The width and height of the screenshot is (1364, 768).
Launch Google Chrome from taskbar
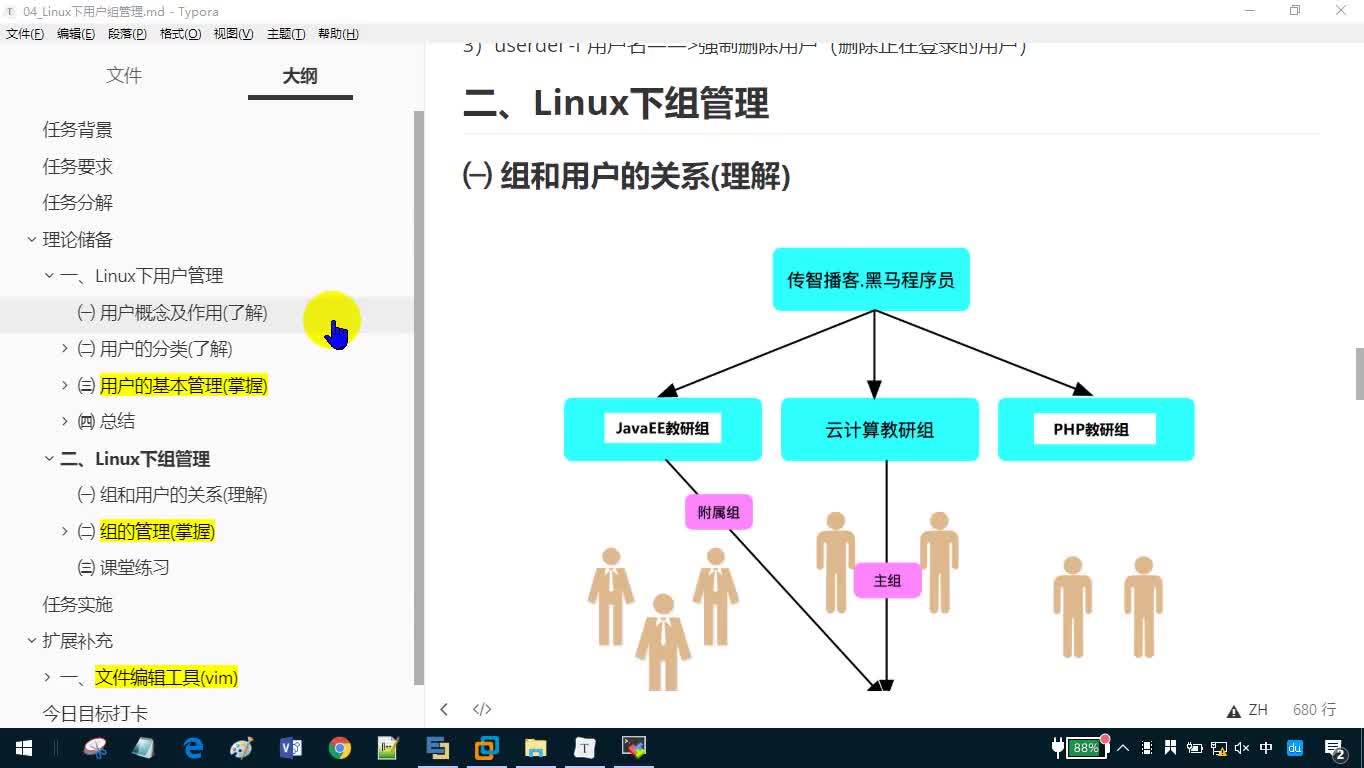click(x=340, y=748)
